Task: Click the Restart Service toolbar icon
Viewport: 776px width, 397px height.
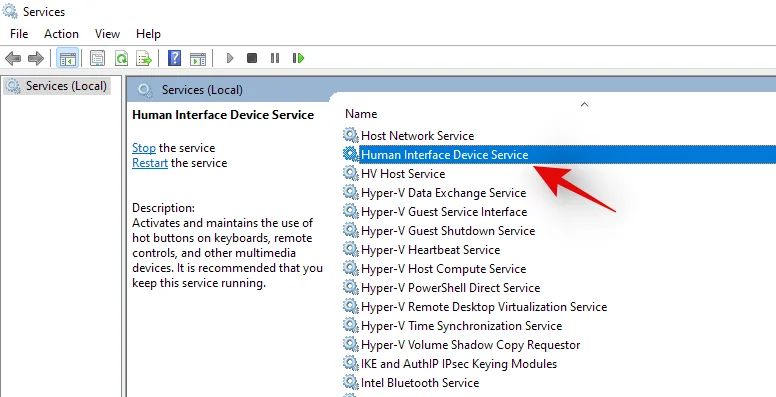Action: pos(298,58)
